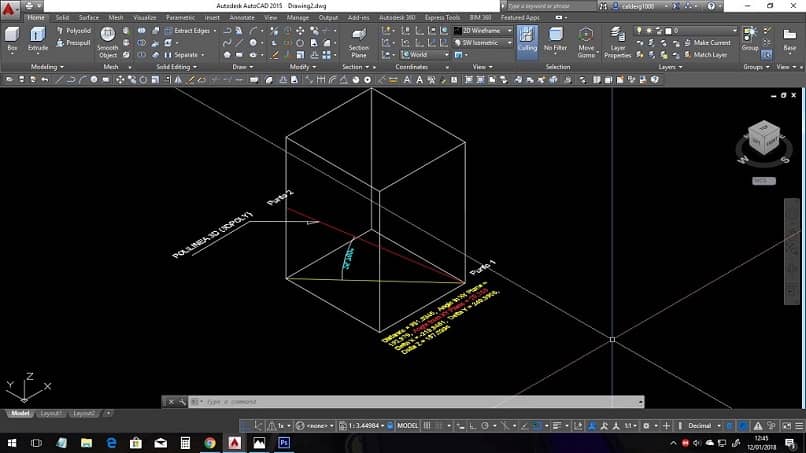Choose the Presspull tool
This screenshot has width=806, height=453.
click(73, 43)
